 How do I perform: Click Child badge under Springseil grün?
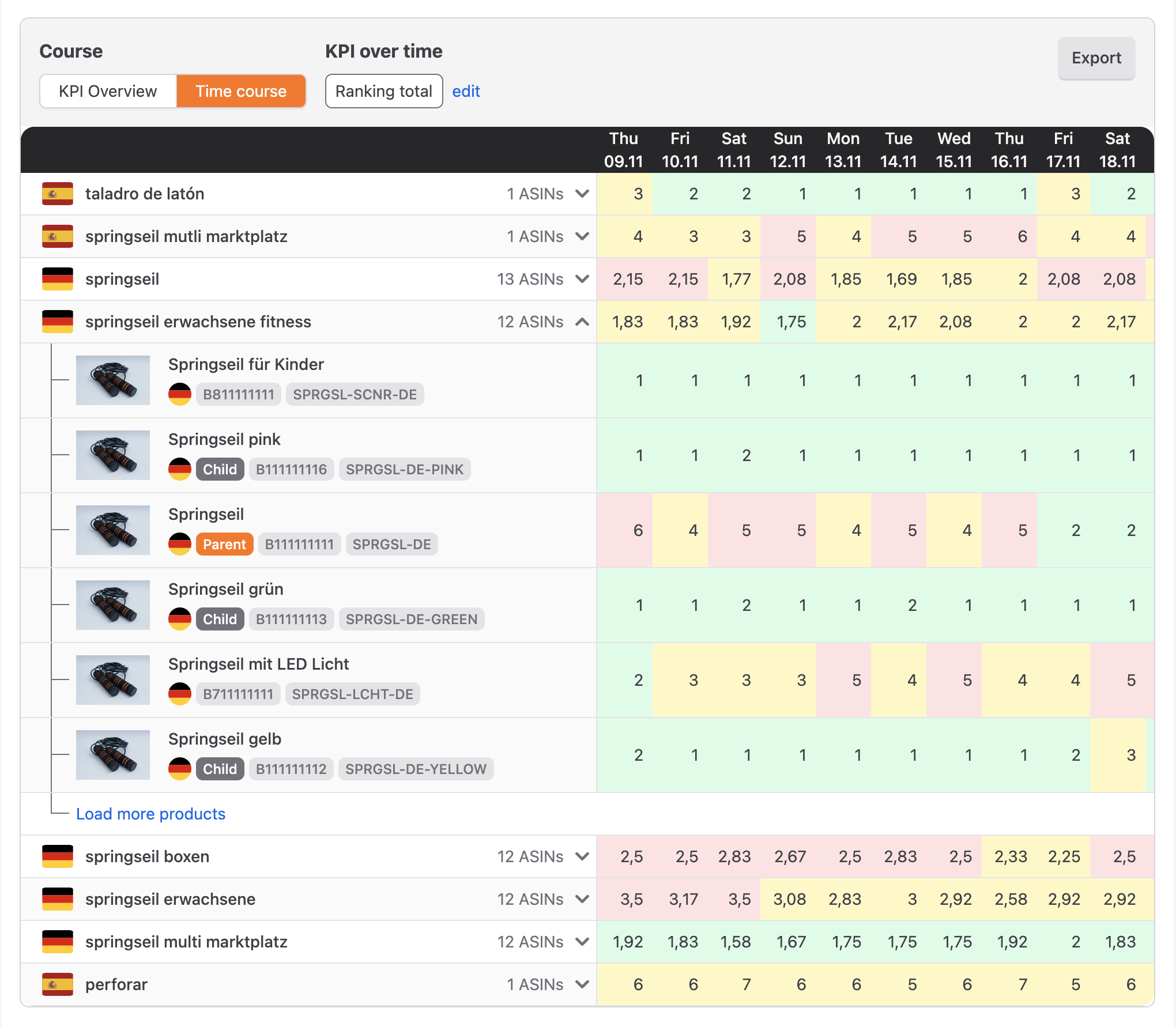pyautogui.click(x=220, y=619)
